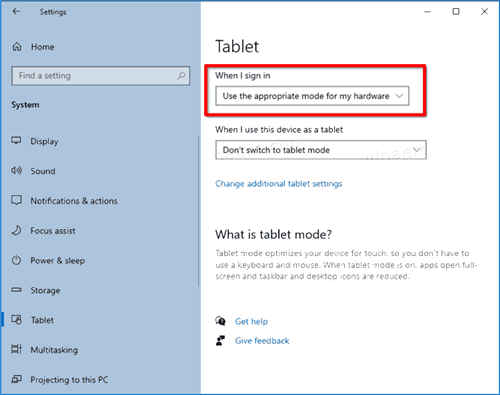
Task: Go to Power & sleep settings
Action: click(x=57, y=260)
